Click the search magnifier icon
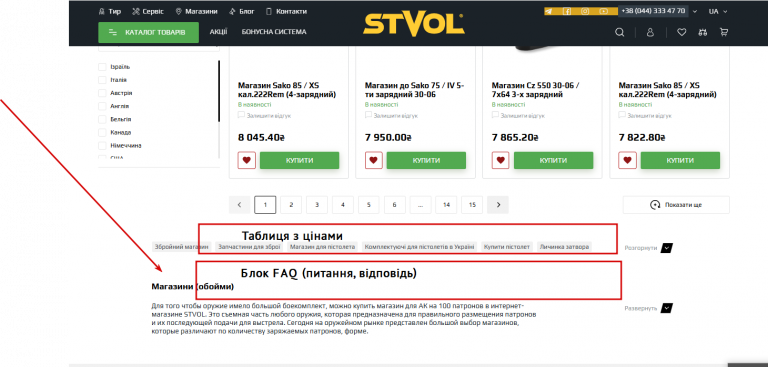The width and height of the screenshot is (768, 367). pyautogui.click(x=620, y=32)
